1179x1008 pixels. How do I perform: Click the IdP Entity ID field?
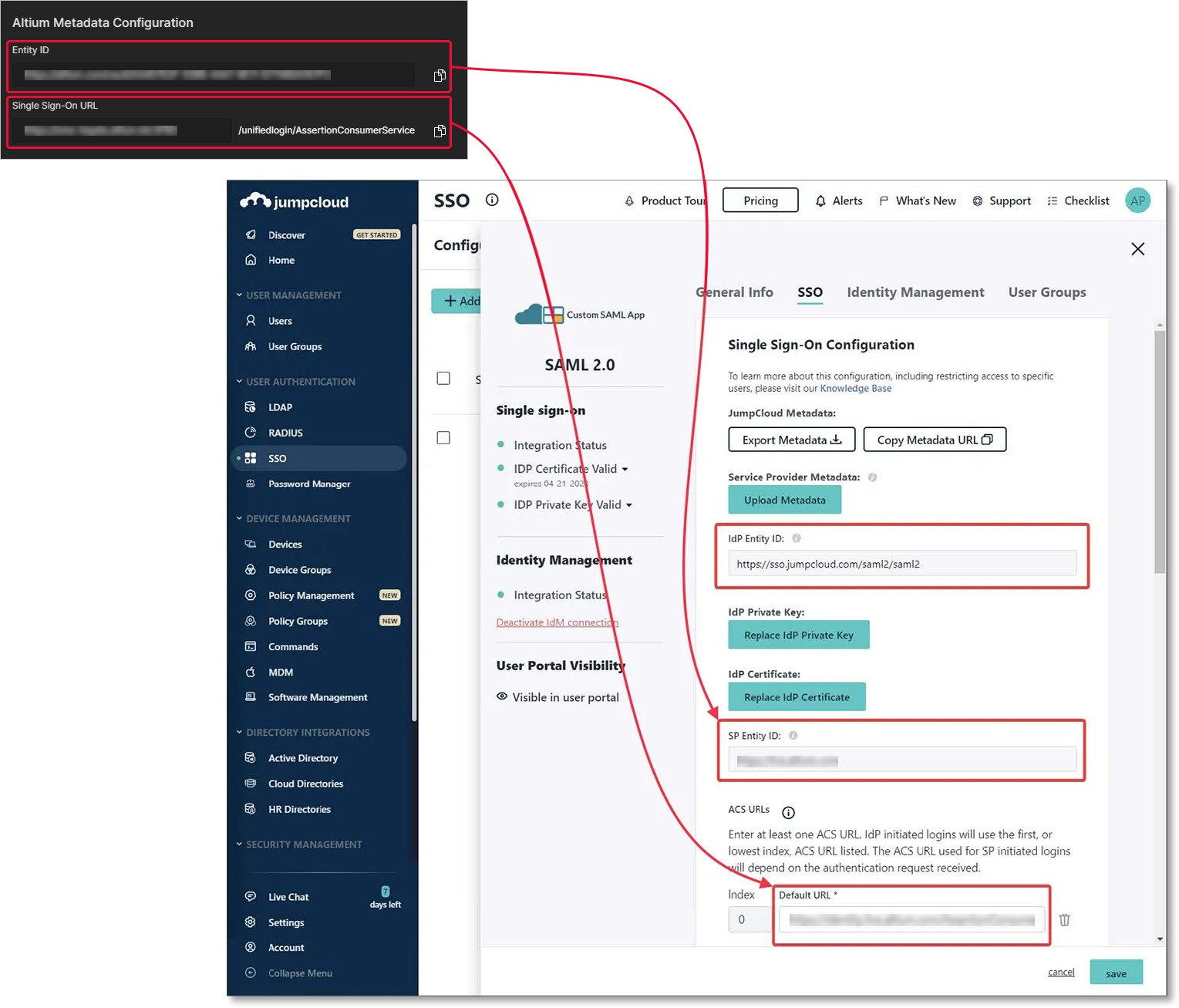click(x=902, y=564)
